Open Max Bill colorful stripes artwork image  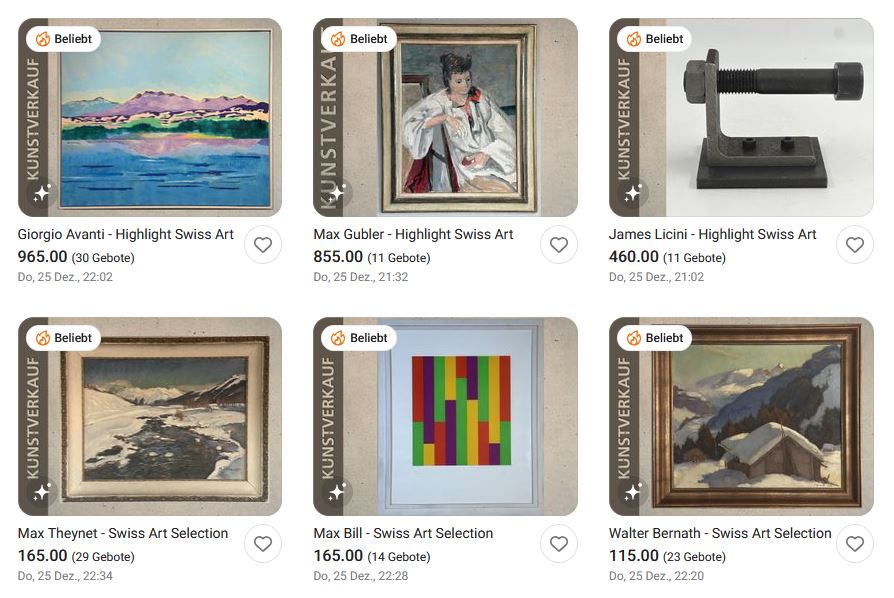tap(445, 416)
